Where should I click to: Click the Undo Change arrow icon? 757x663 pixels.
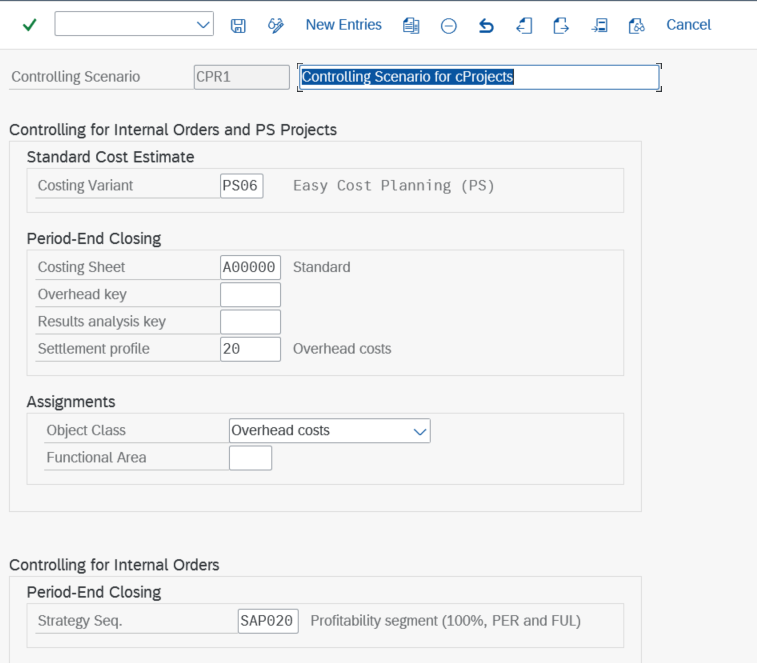tap(486, 26)
